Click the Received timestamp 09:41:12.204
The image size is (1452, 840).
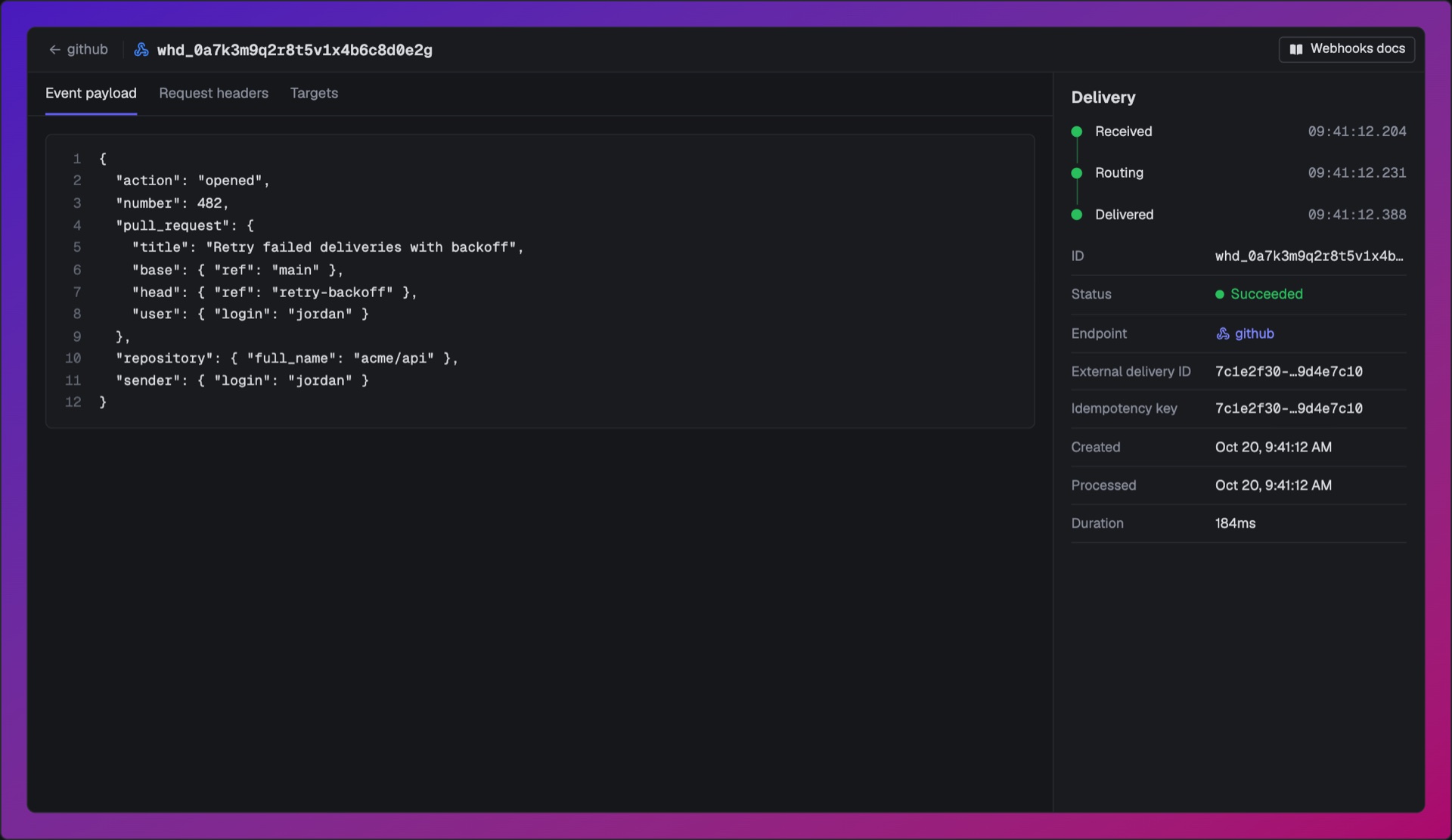pos(1357,132)
